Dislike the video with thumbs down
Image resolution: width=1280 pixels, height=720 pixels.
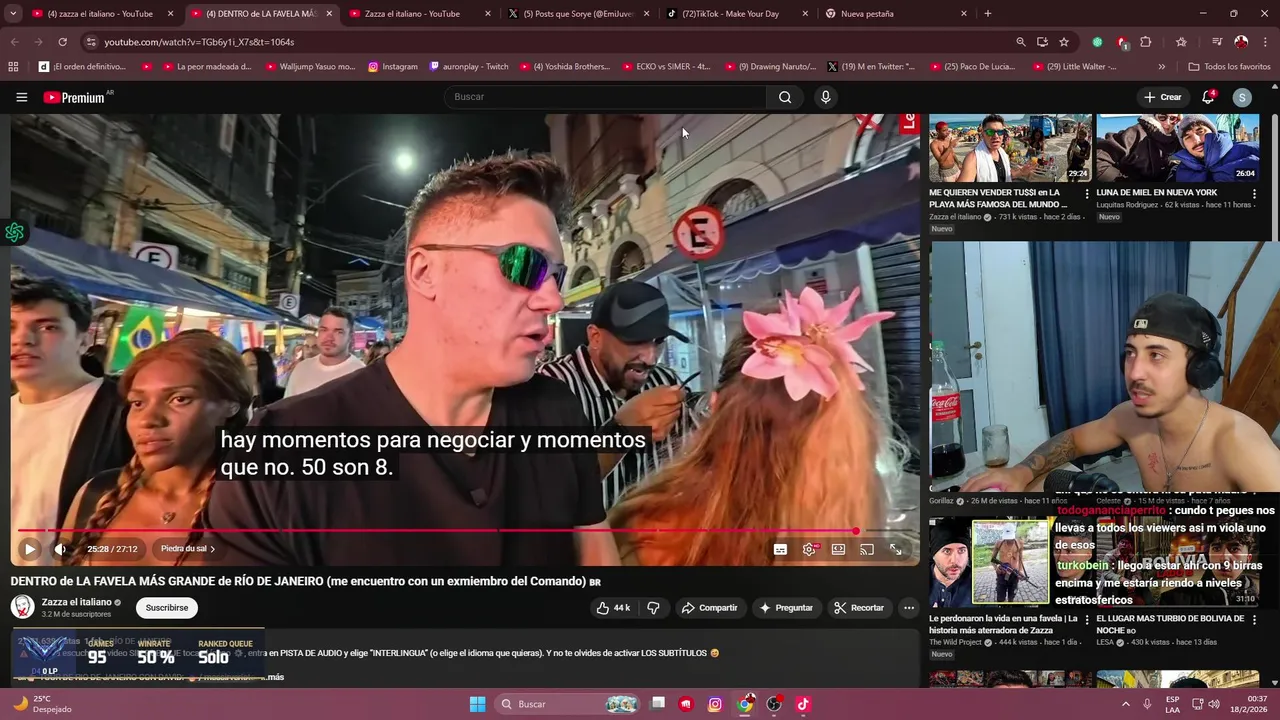point(653,608)
